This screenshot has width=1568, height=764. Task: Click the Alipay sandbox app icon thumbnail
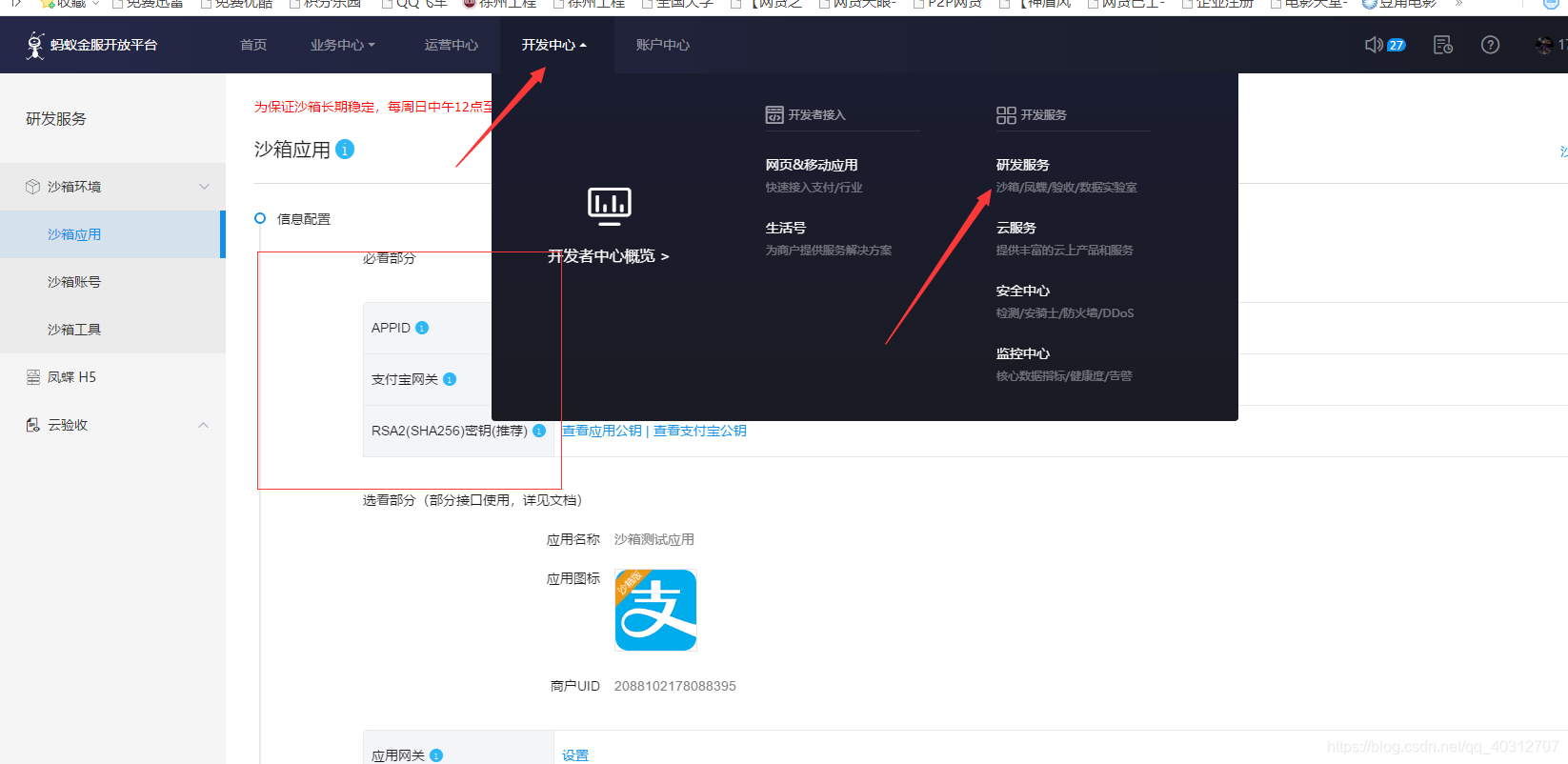(655, 610)
